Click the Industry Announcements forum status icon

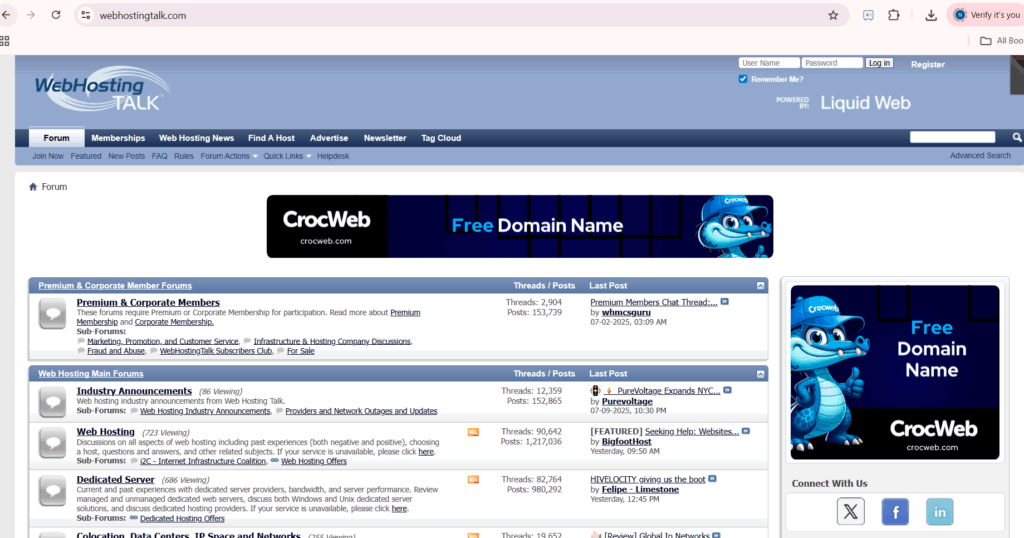pyautogui.click(x=52, y=402)
